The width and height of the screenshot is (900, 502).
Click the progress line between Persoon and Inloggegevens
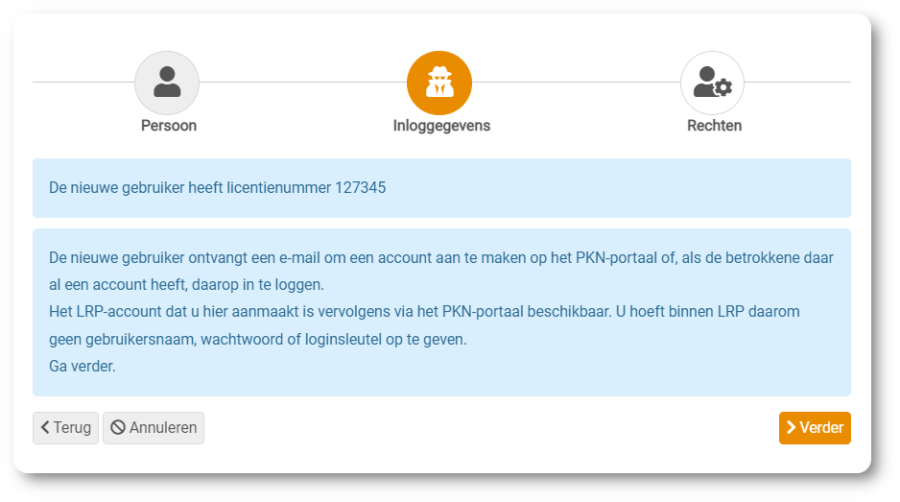[x=303, y=82]
